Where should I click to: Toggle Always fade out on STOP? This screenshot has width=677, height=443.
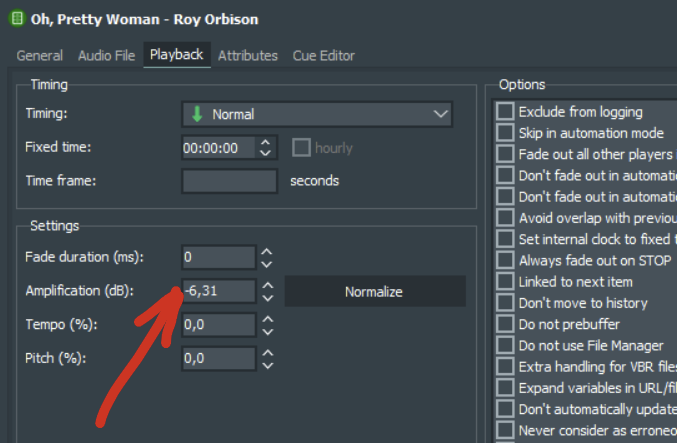(x=506, y=261)
